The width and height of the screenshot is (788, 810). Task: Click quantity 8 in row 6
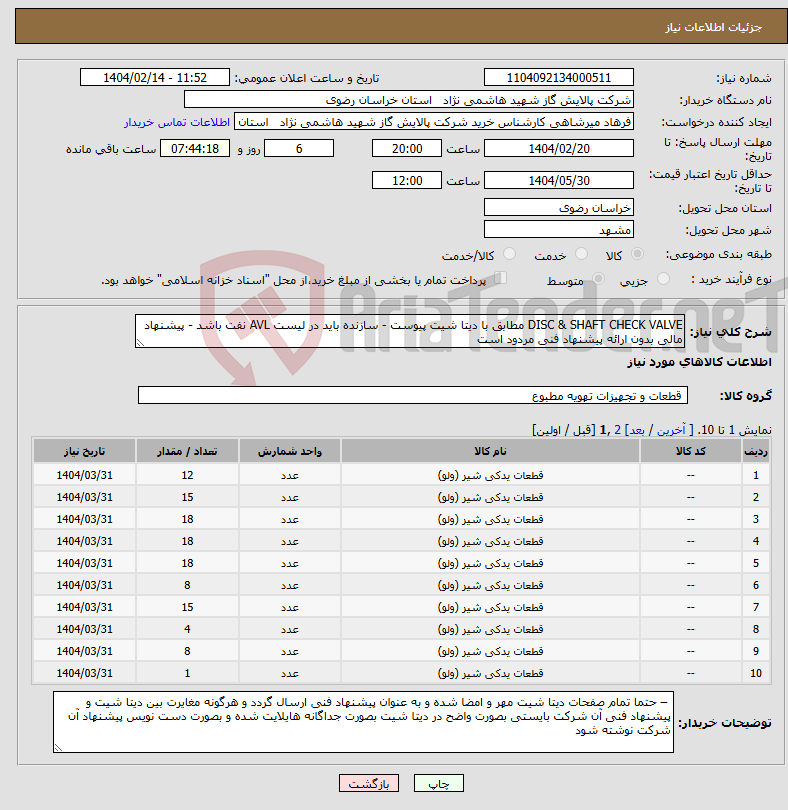pos(187,585)
